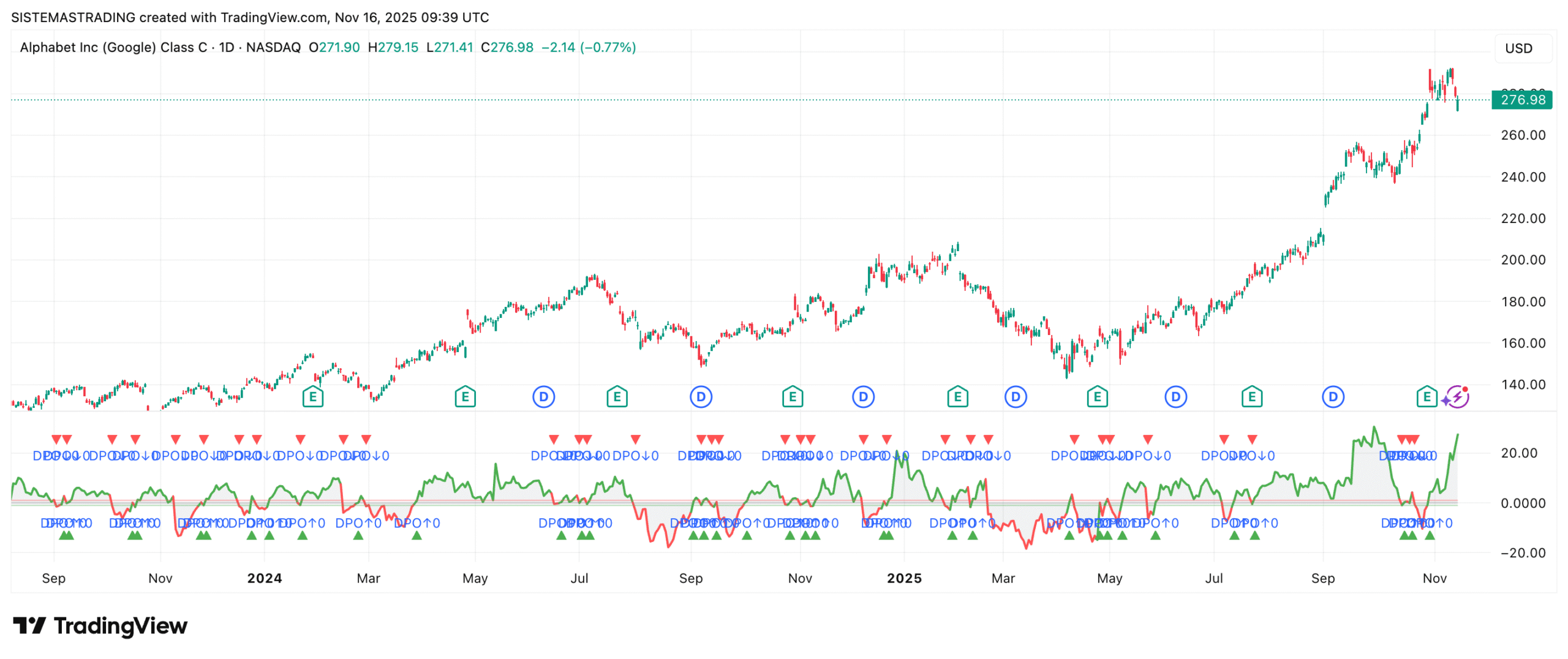Click the Alphabet Inc (Google) Class C title
The image size is (1568, 659).
coord(113,47)
